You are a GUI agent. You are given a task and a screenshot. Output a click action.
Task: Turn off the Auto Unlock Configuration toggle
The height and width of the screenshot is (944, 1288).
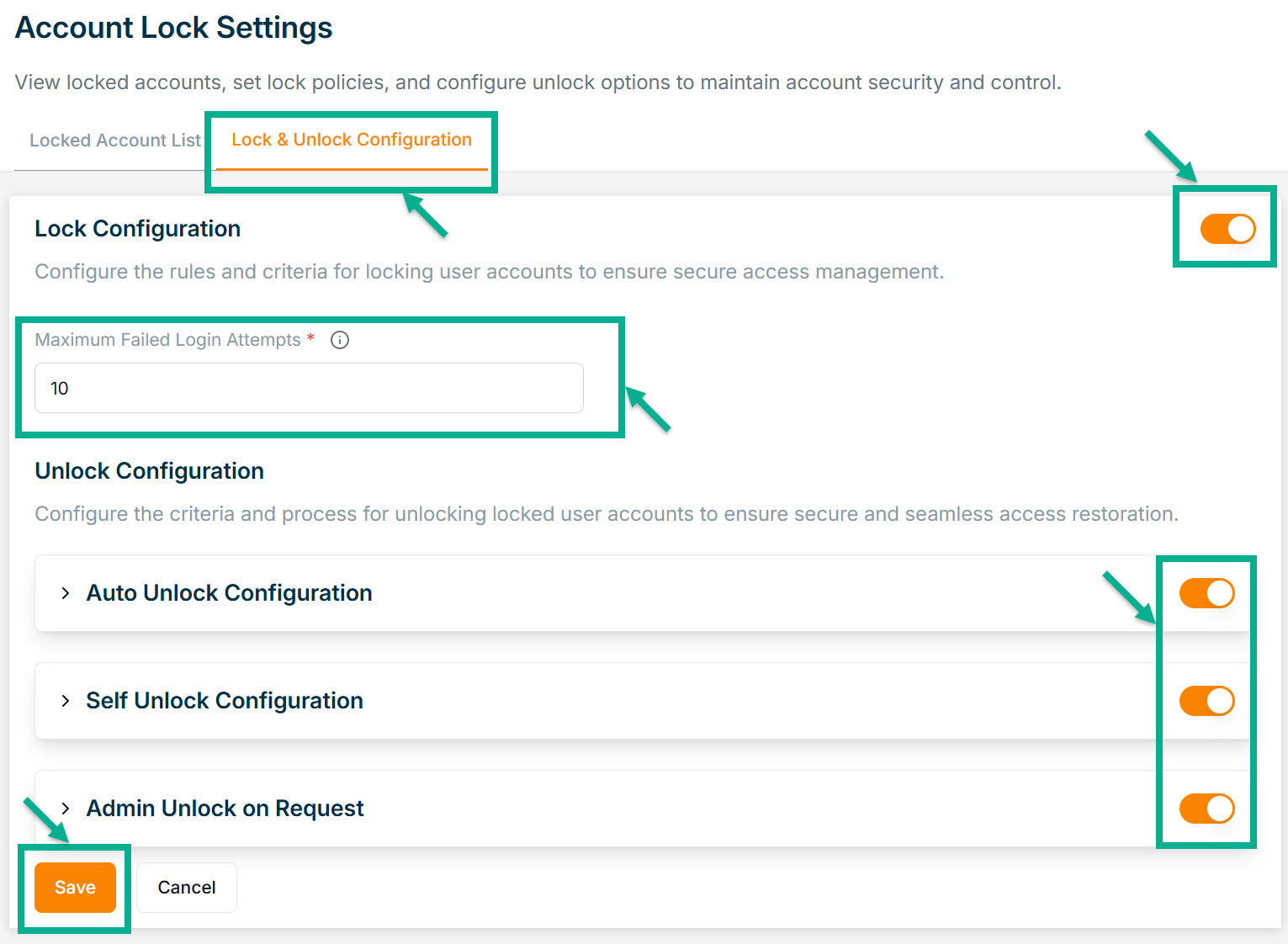pos(1206,593)
